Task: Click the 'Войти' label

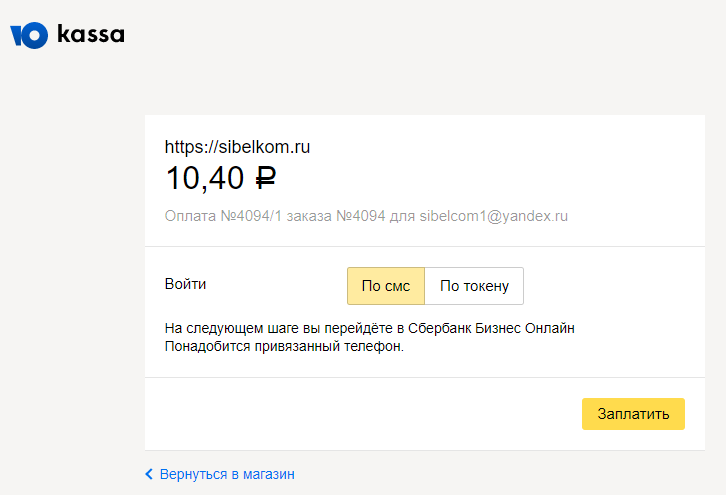Action: pyautogui.click(x=185, y=284)
